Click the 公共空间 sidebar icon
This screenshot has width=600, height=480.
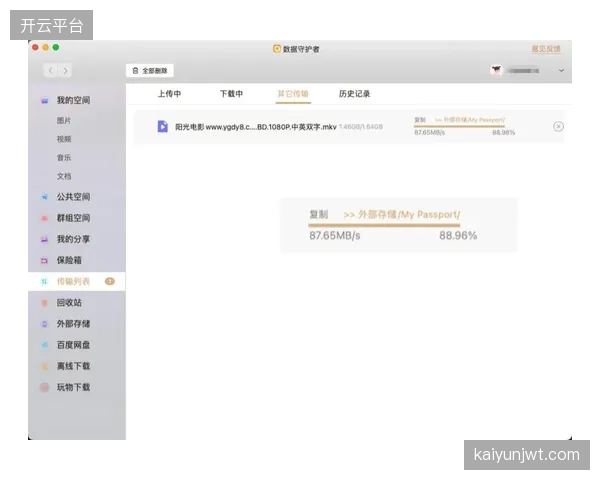point(45,197)
